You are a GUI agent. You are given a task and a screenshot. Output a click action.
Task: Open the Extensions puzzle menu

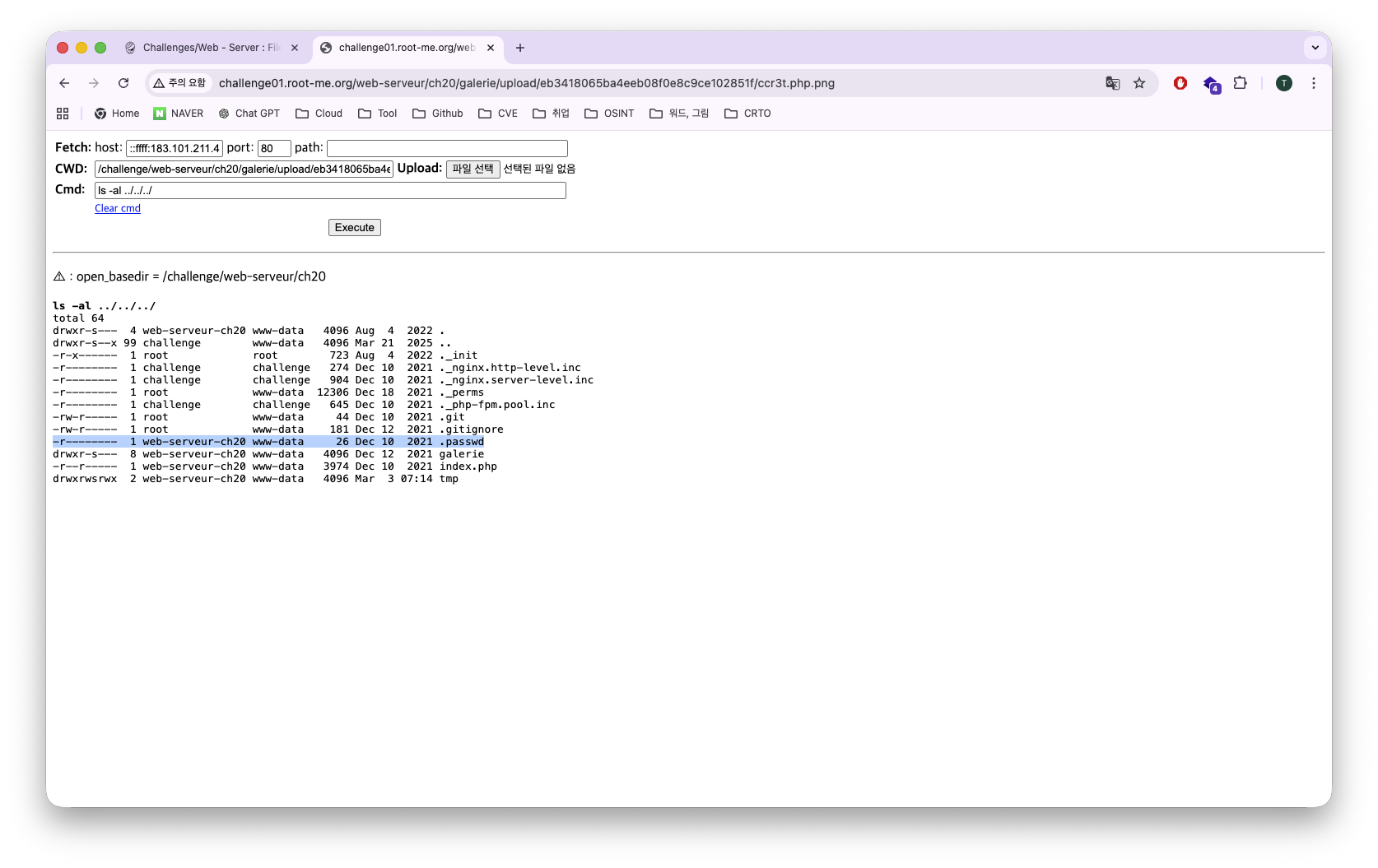(x=1241, y=83)
